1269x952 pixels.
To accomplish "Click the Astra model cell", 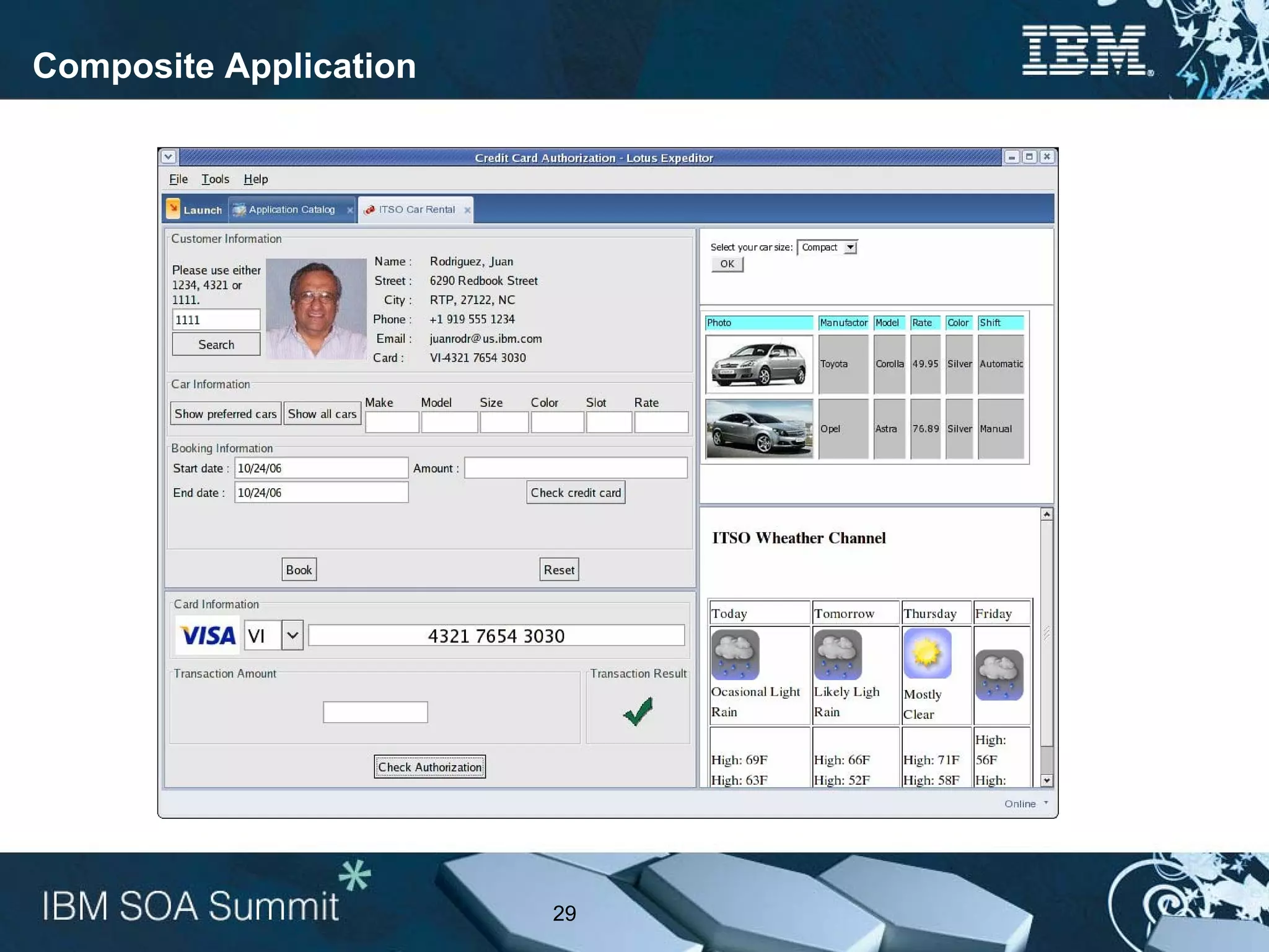I will point(889,429).
